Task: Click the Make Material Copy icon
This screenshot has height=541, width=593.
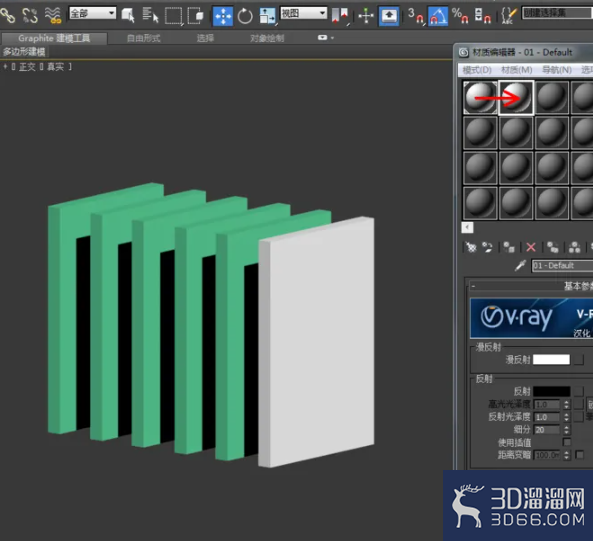Action: pyautogui.click(x=553, y=248)
